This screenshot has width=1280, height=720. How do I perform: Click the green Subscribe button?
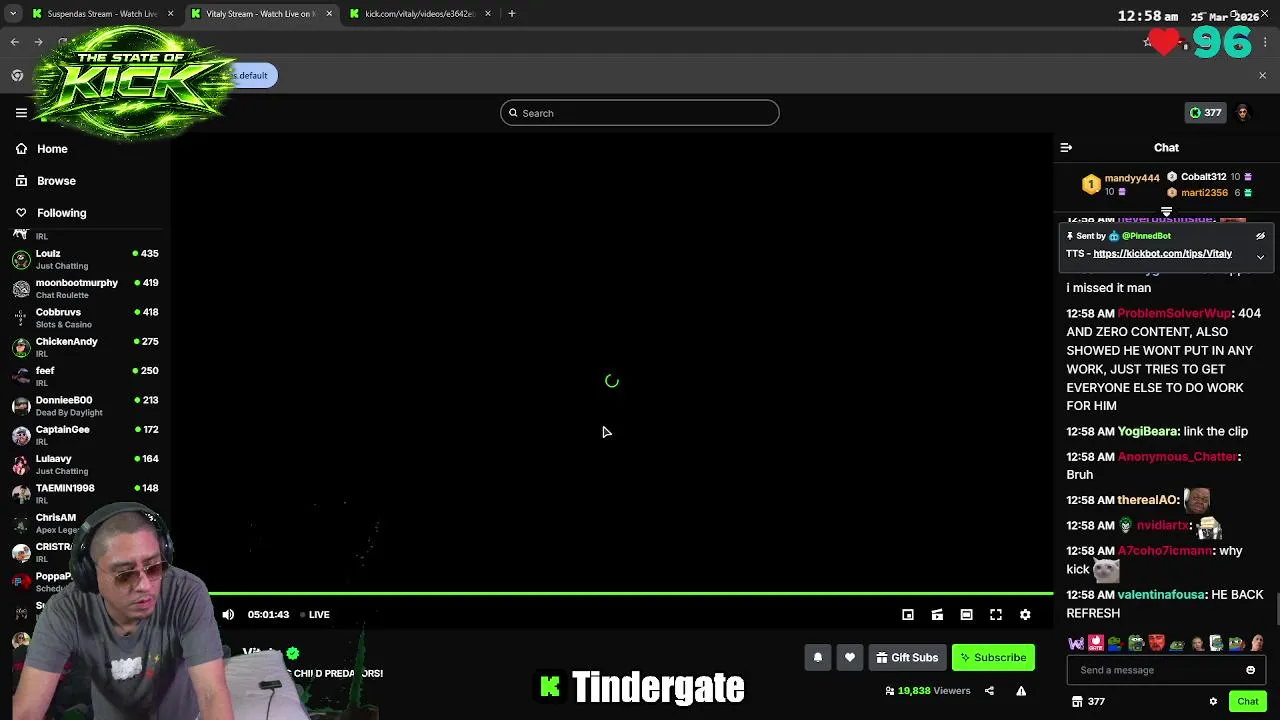pos(993,658)
